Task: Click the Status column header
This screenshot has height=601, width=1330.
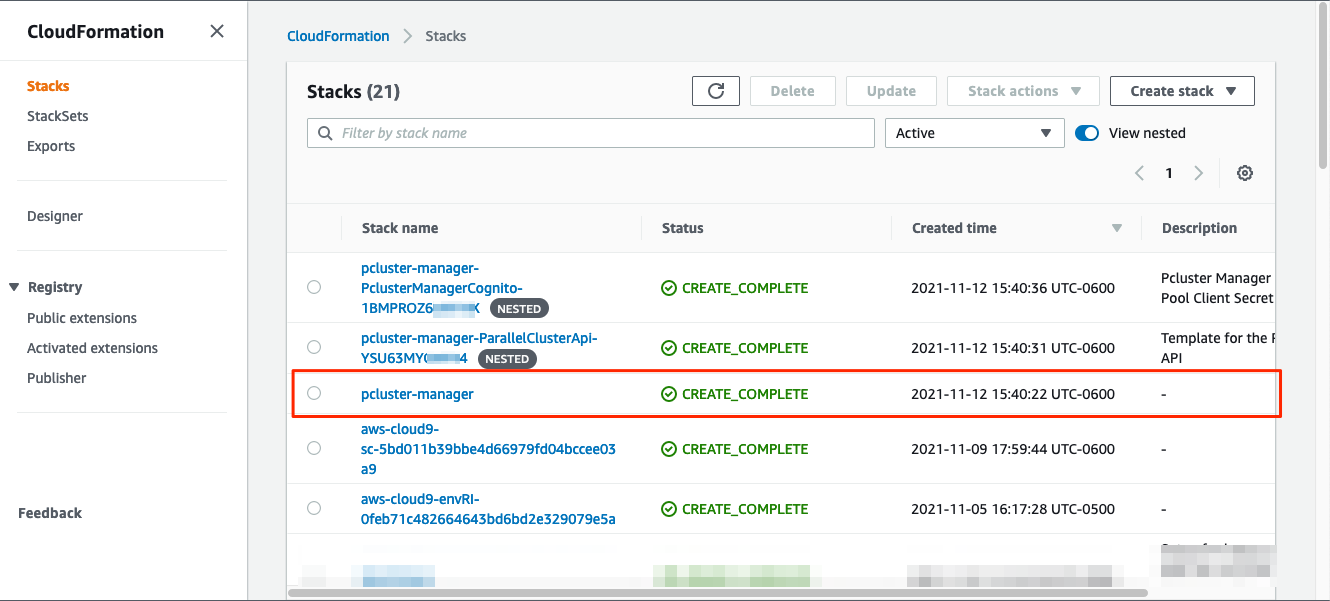Action: click(x=683, y=228)
